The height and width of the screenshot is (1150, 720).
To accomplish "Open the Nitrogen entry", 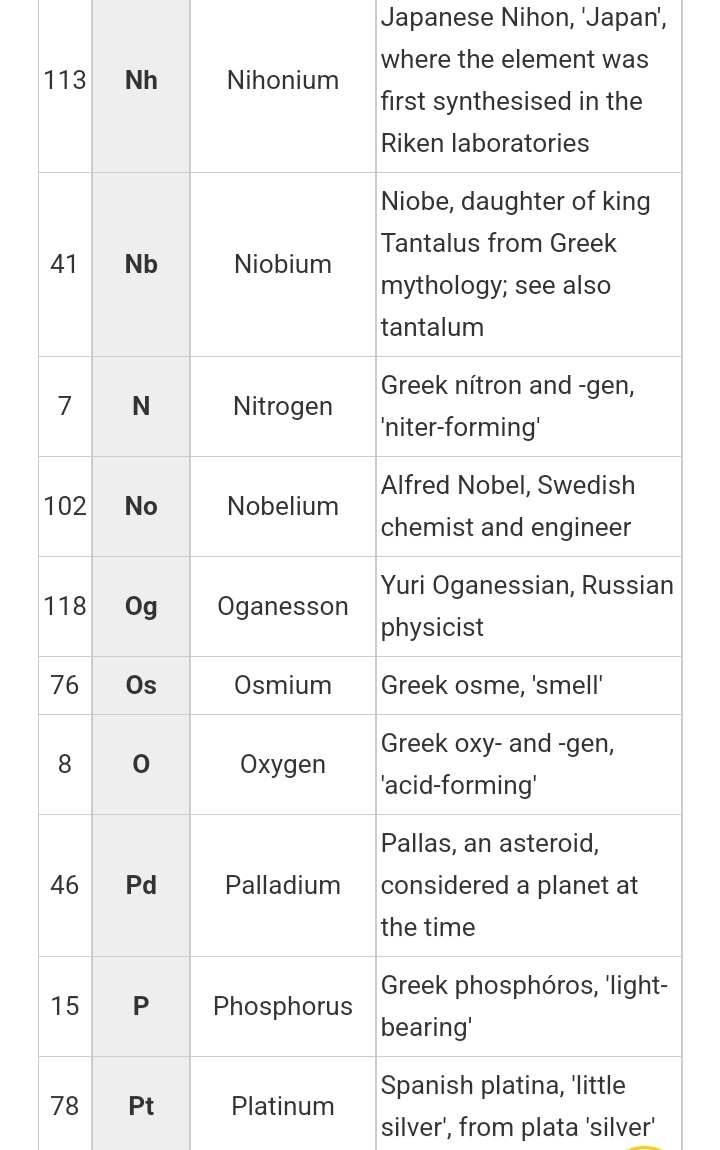I will (x=282, y=406).
